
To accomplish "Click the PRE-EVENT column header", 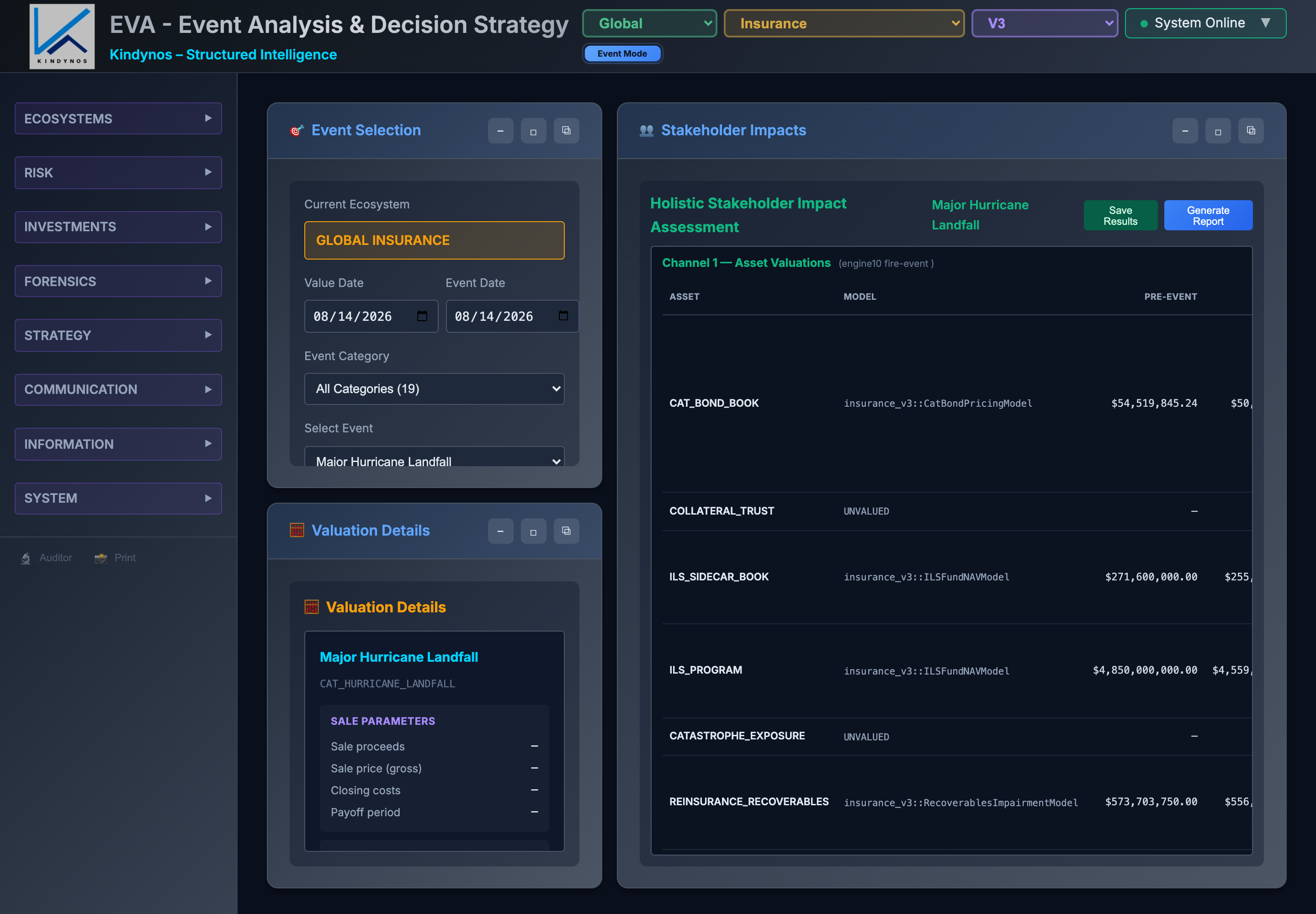I will [x=1171, y=297].
